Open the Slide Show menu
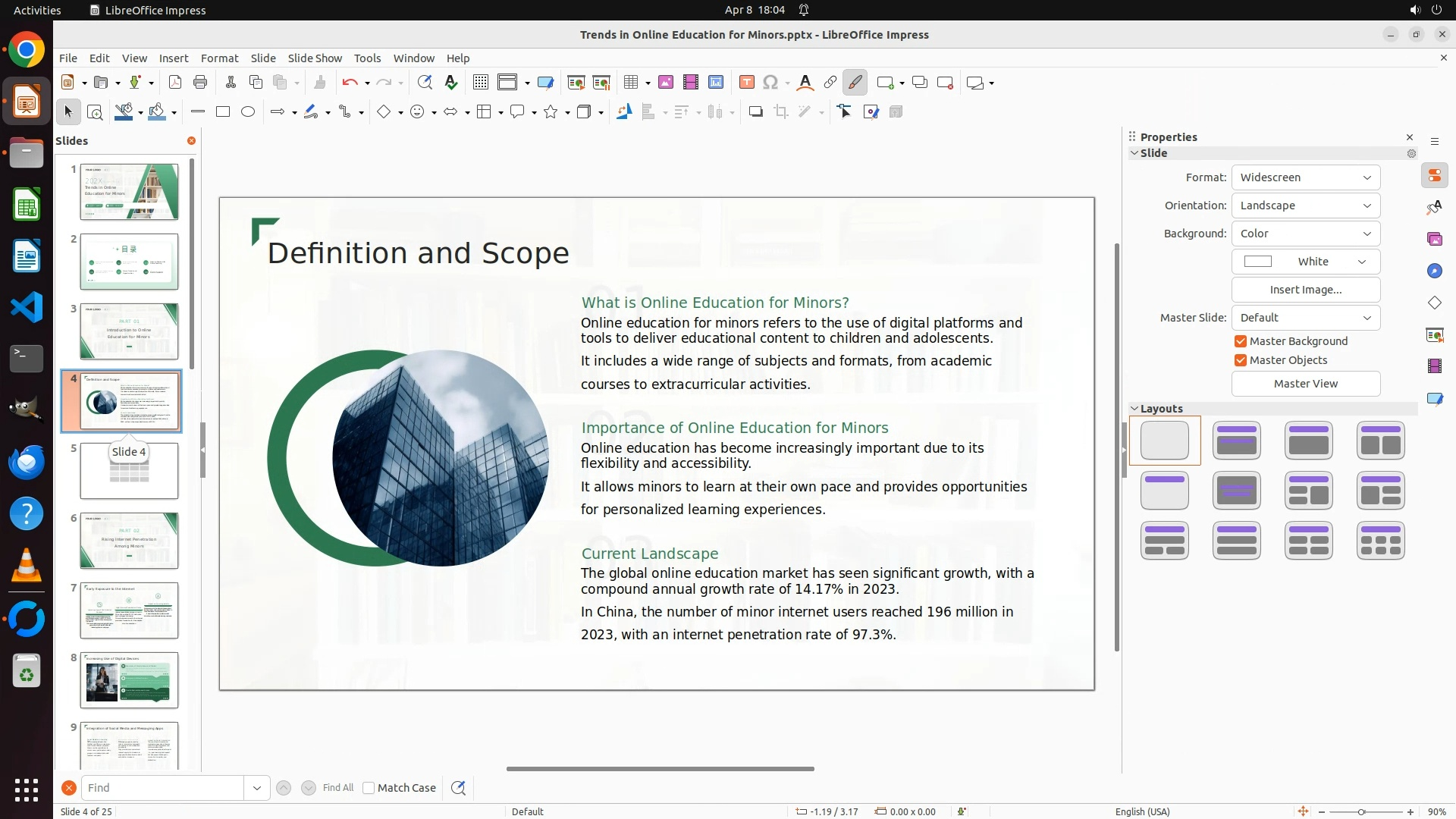 [315, 58]
